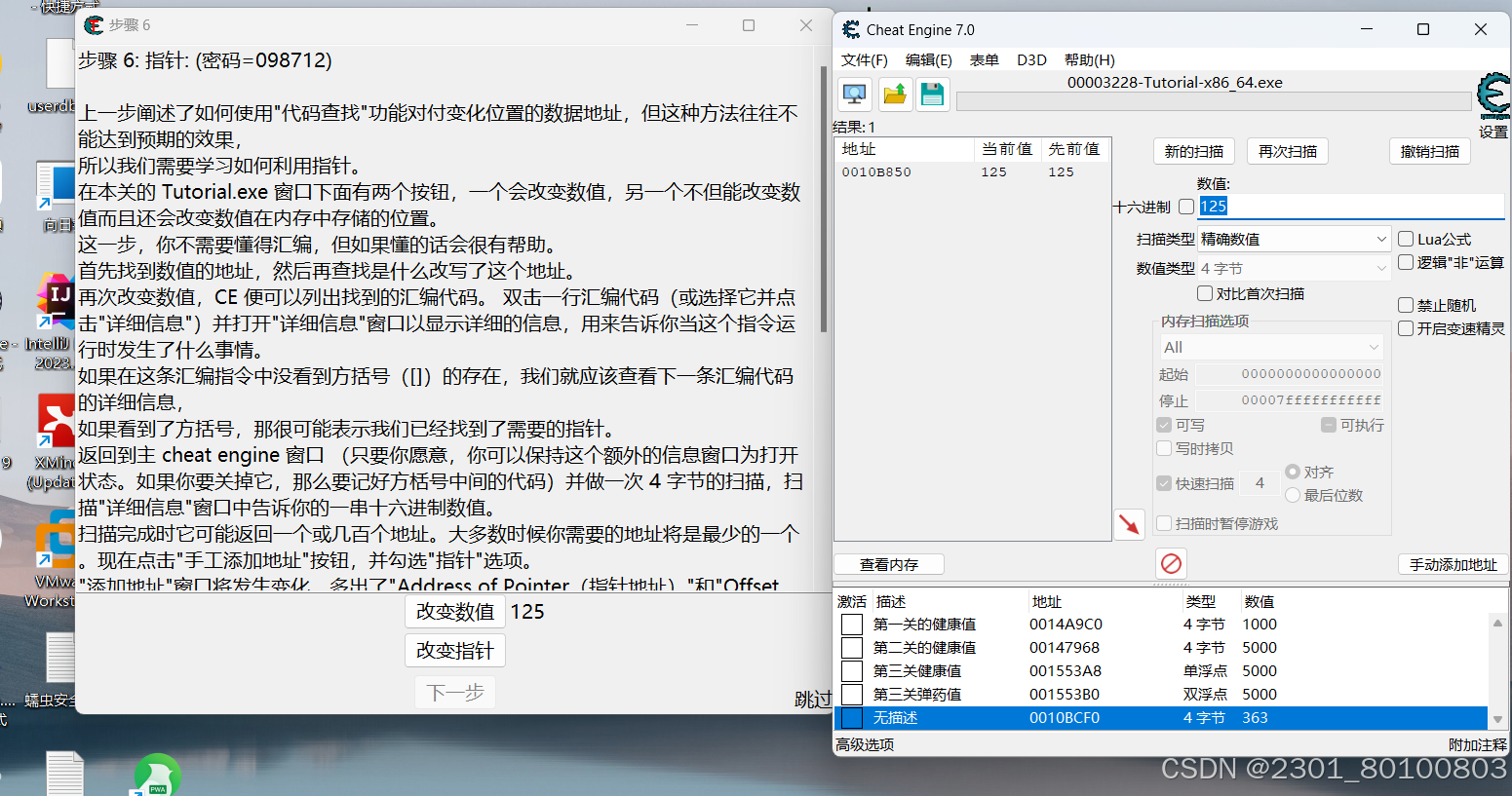The height and width of the screenshot is (796, 1512).
Task: Click the scan progress bar
Action: [x=1214, y=101]
